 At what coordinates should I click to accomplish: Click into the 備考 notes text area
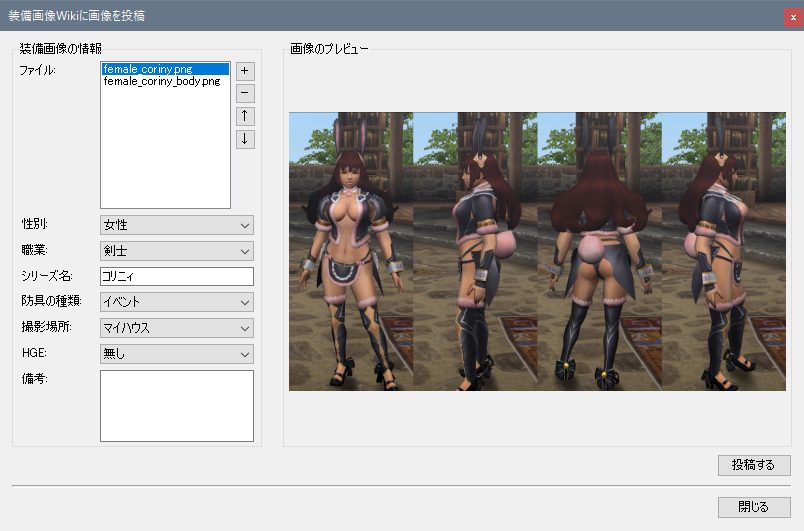tap(176, 406)
